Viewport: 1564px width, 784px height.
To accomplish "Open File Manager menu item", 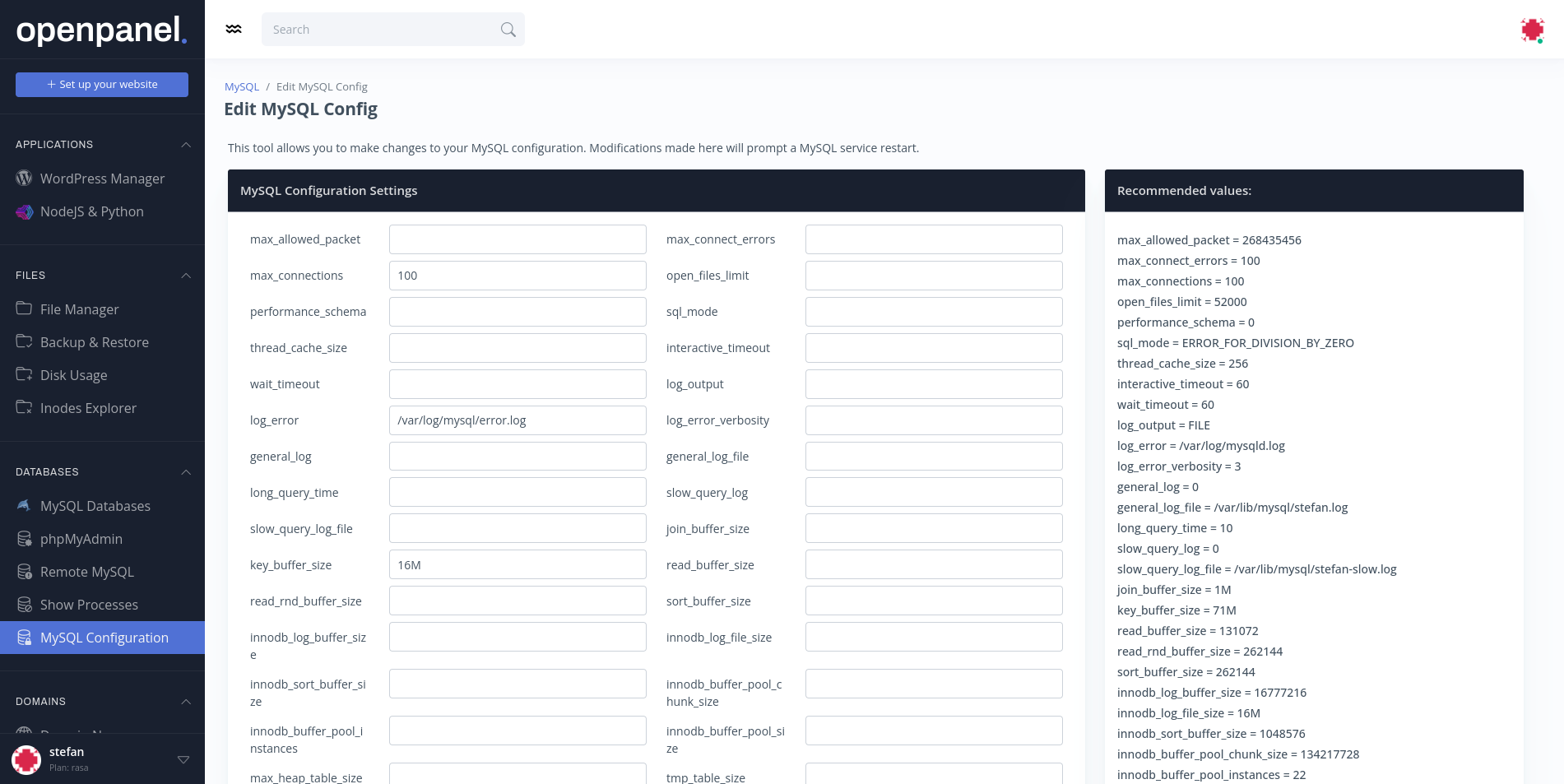I will click(102, 309).
